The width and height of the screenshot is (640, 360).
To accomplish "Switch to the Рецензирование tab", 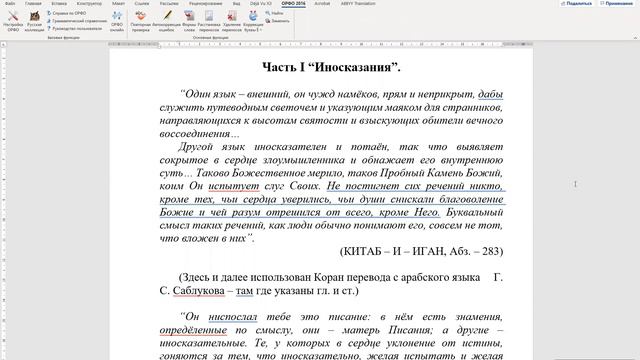I will click(x=206, y=3).
